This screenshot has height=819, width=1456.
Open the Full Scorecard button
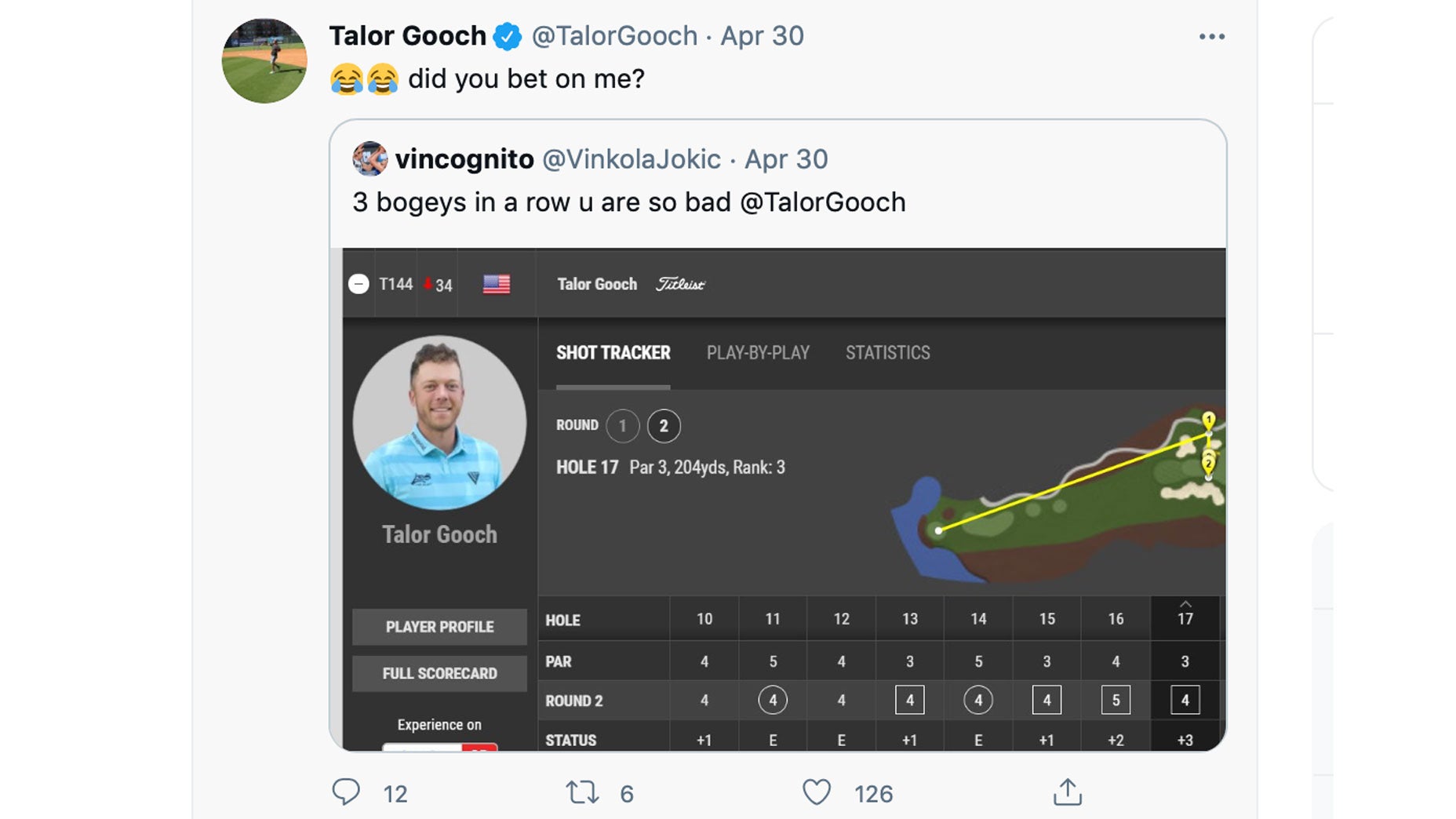click(x=439, y=673)
